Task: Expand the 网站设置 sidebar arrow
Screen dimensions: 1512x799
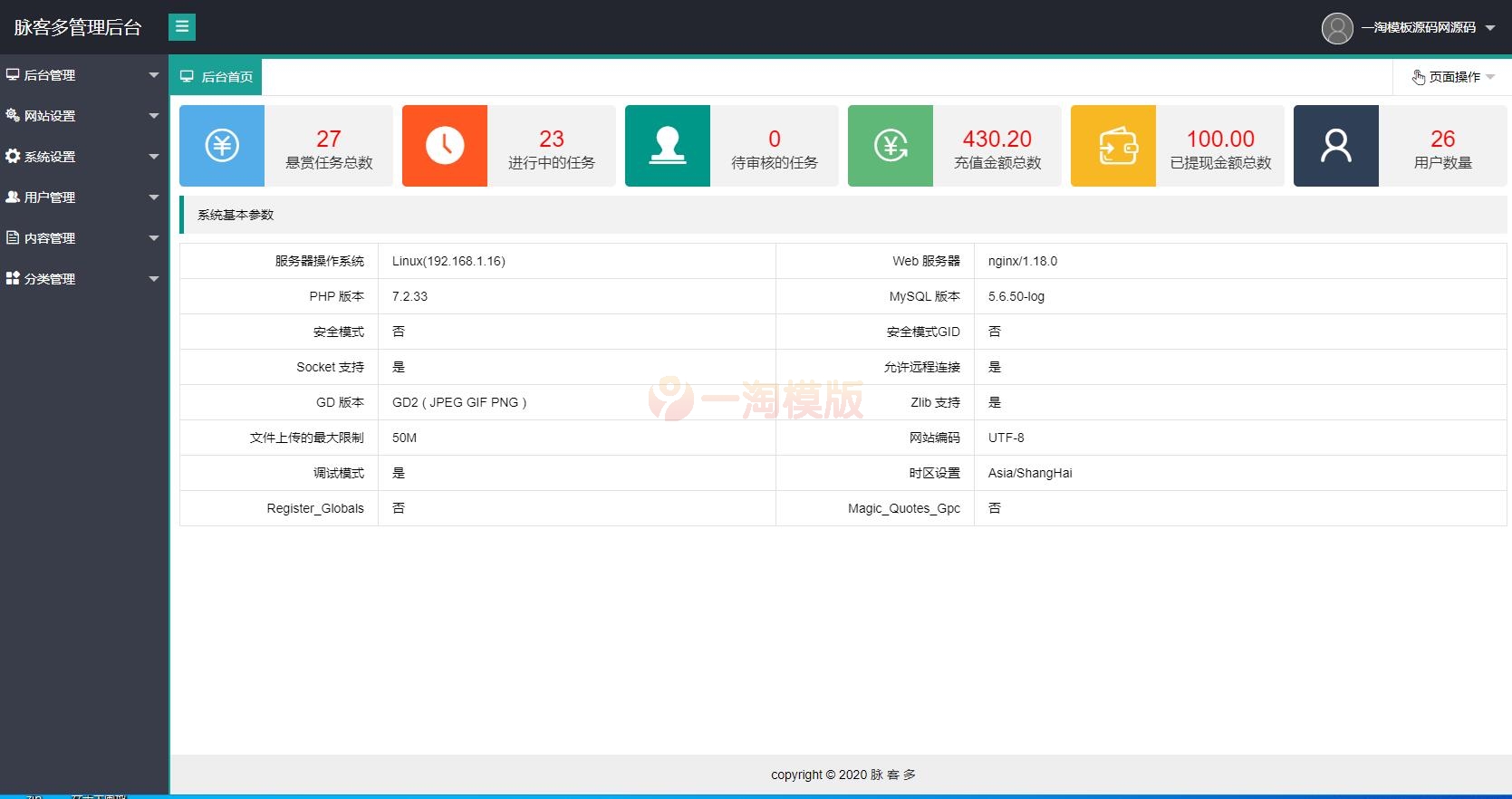Action: click(x=154, y=116)
